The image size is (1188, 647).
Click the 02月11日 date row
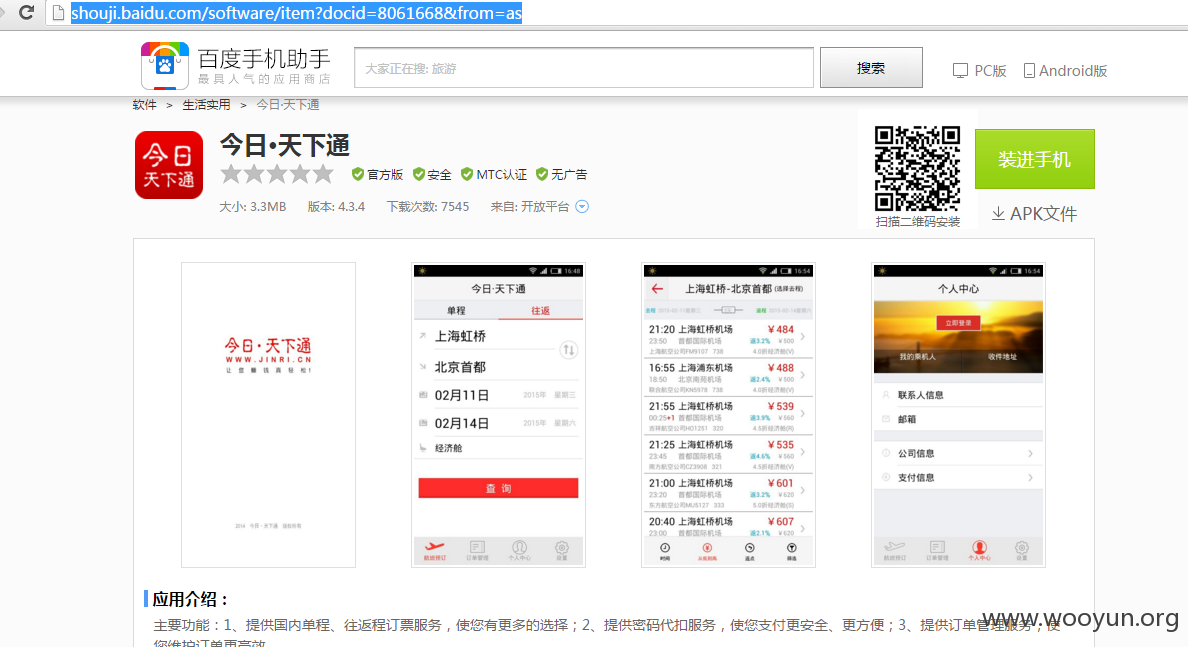pyautogui.click(x=499, y=395)
